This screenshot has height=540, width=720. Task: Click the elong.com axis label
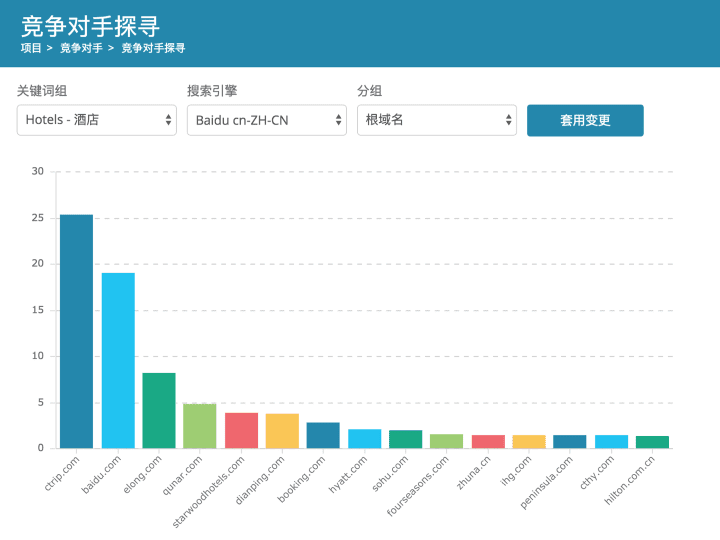(x=142, y=475)
